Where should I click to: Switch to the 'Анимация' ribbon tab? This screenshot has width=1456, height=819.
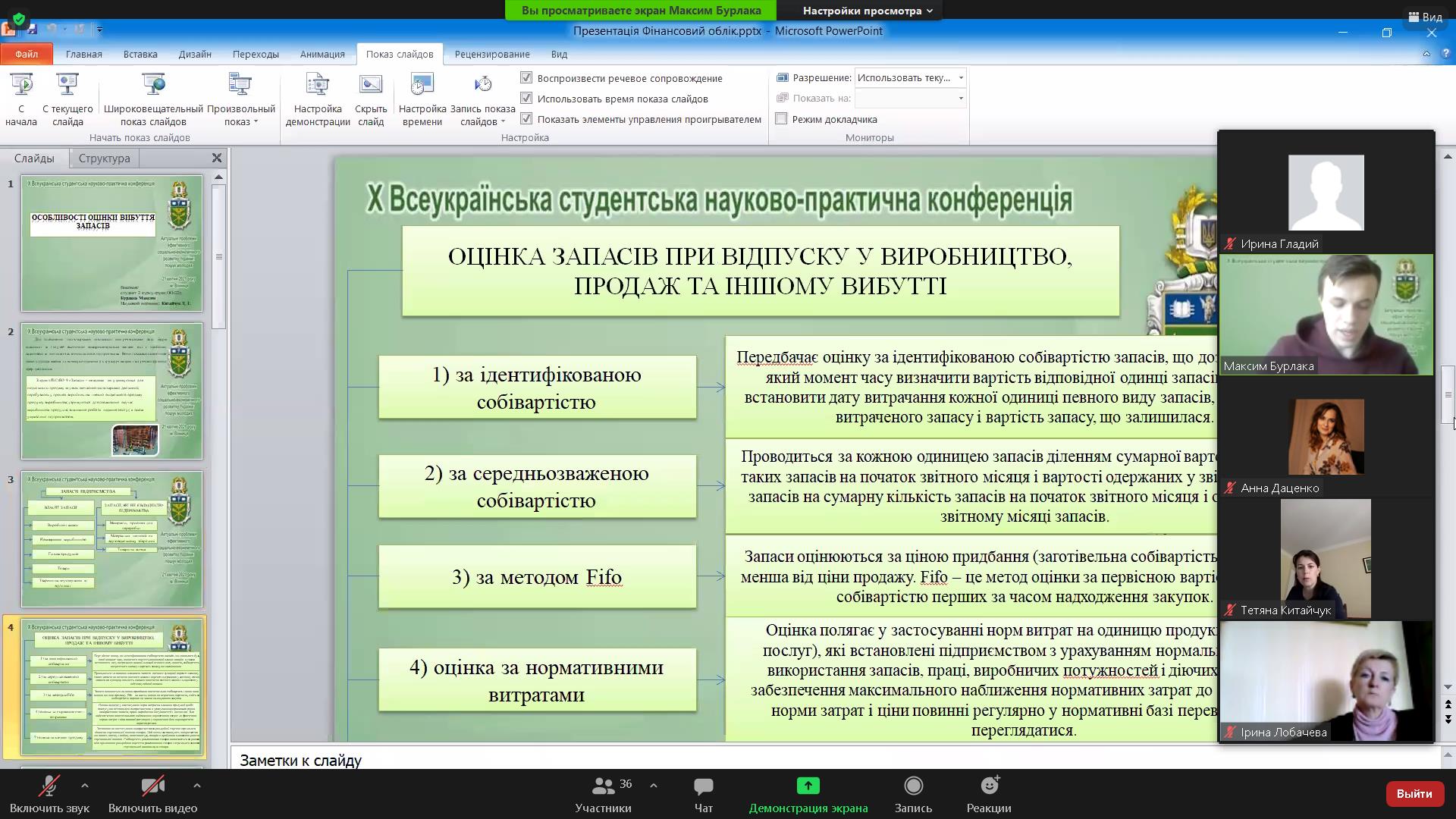tap(322, 54)
